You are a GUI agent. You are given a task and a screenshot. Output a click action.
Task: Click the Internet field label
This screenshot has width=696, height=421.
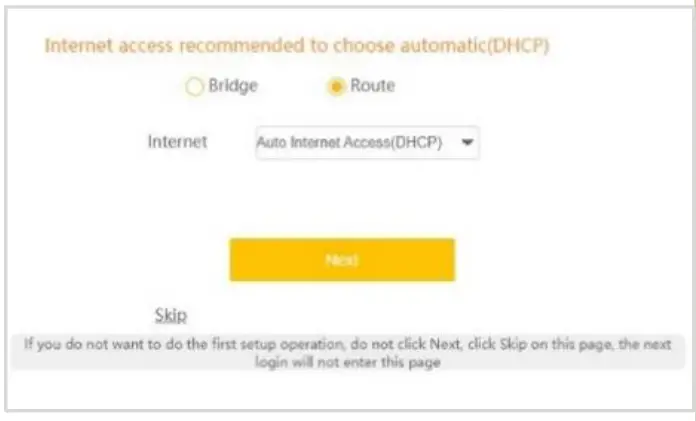point(177,142)
